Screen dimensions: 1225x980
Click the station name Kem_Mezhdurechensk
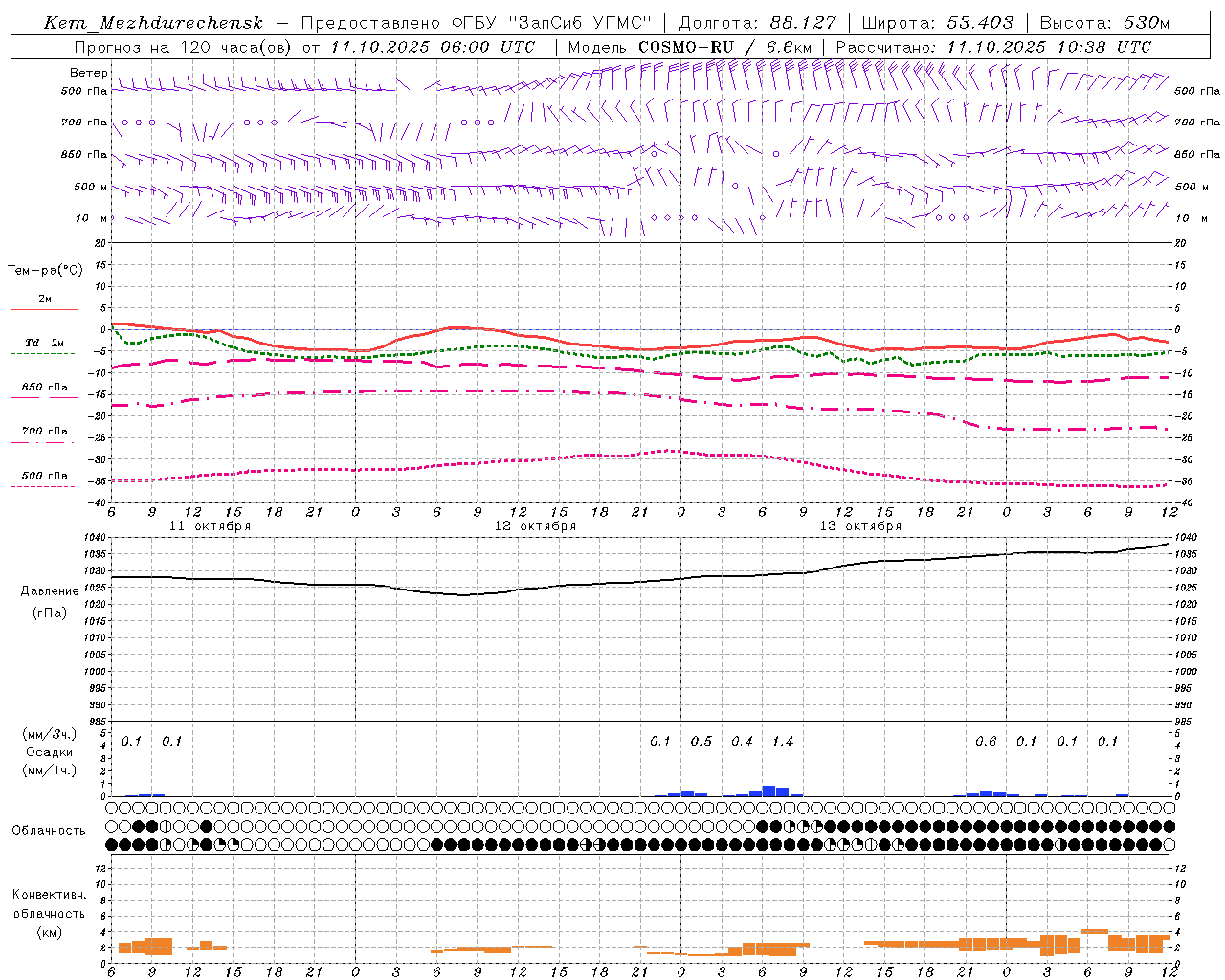pos(153,23)
